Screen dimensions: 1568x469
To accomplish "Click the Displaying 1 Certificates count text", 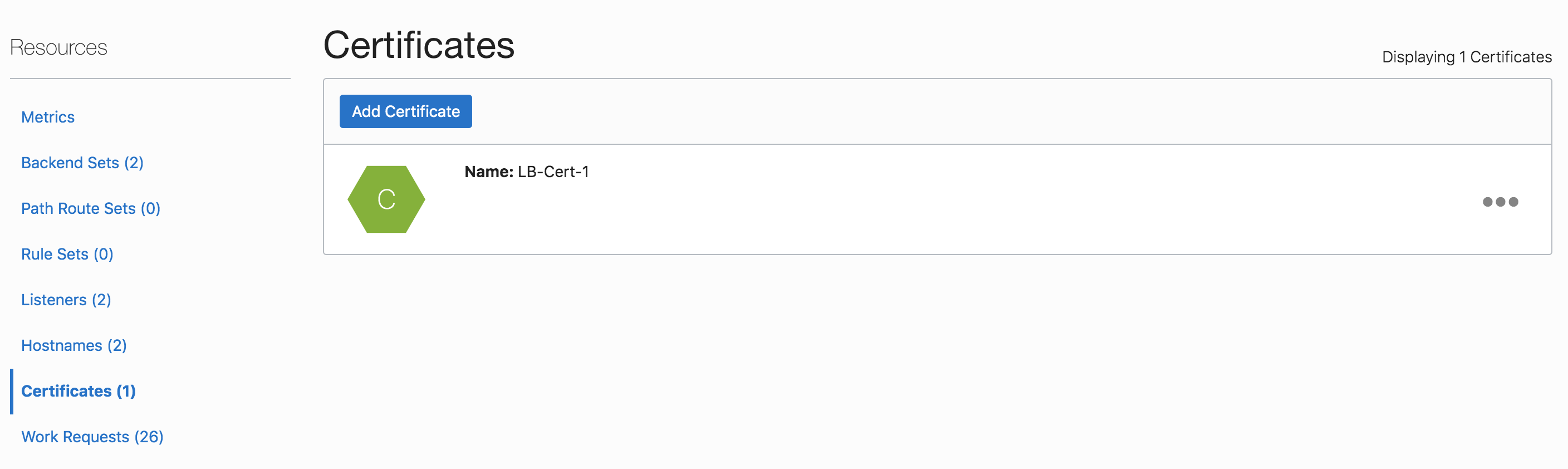I will point(1466,57).
